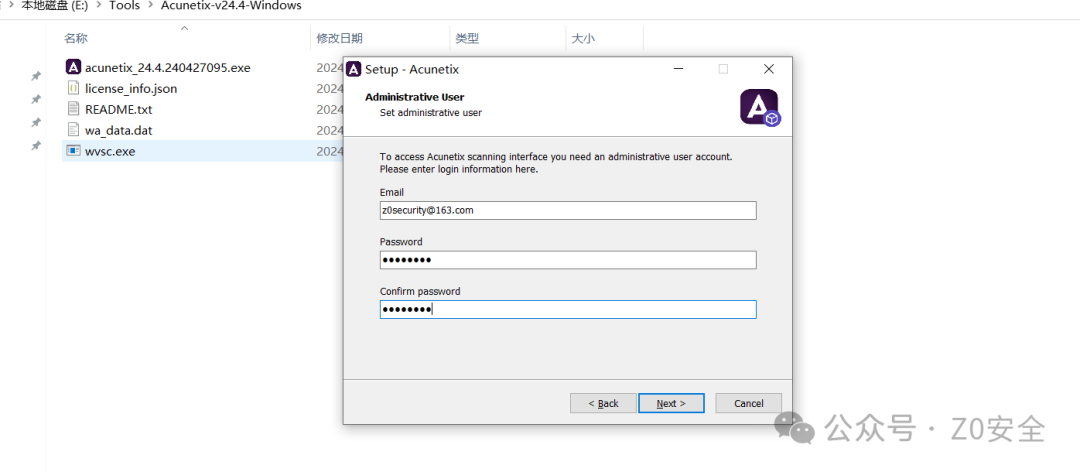The image size is (1080, 472).
Task: Select the wvsc.exe file name
Action: [110, 151]
